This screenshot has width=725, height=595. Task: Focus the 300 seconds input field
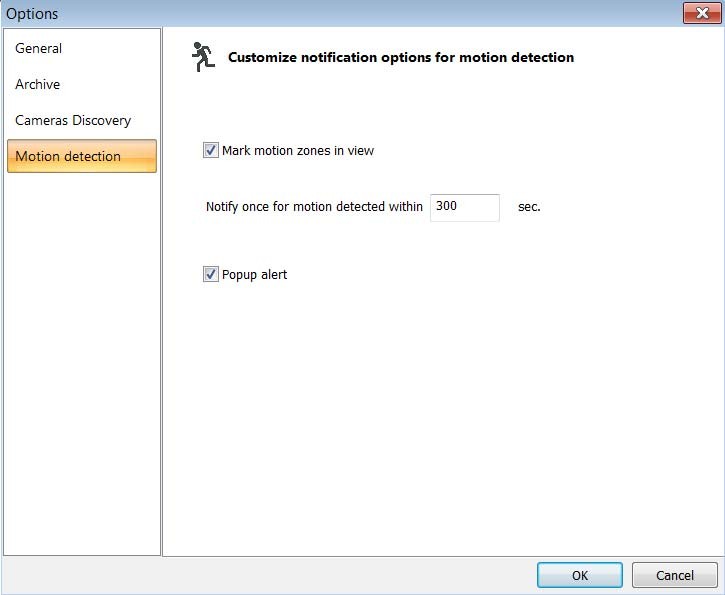[464, 207]
